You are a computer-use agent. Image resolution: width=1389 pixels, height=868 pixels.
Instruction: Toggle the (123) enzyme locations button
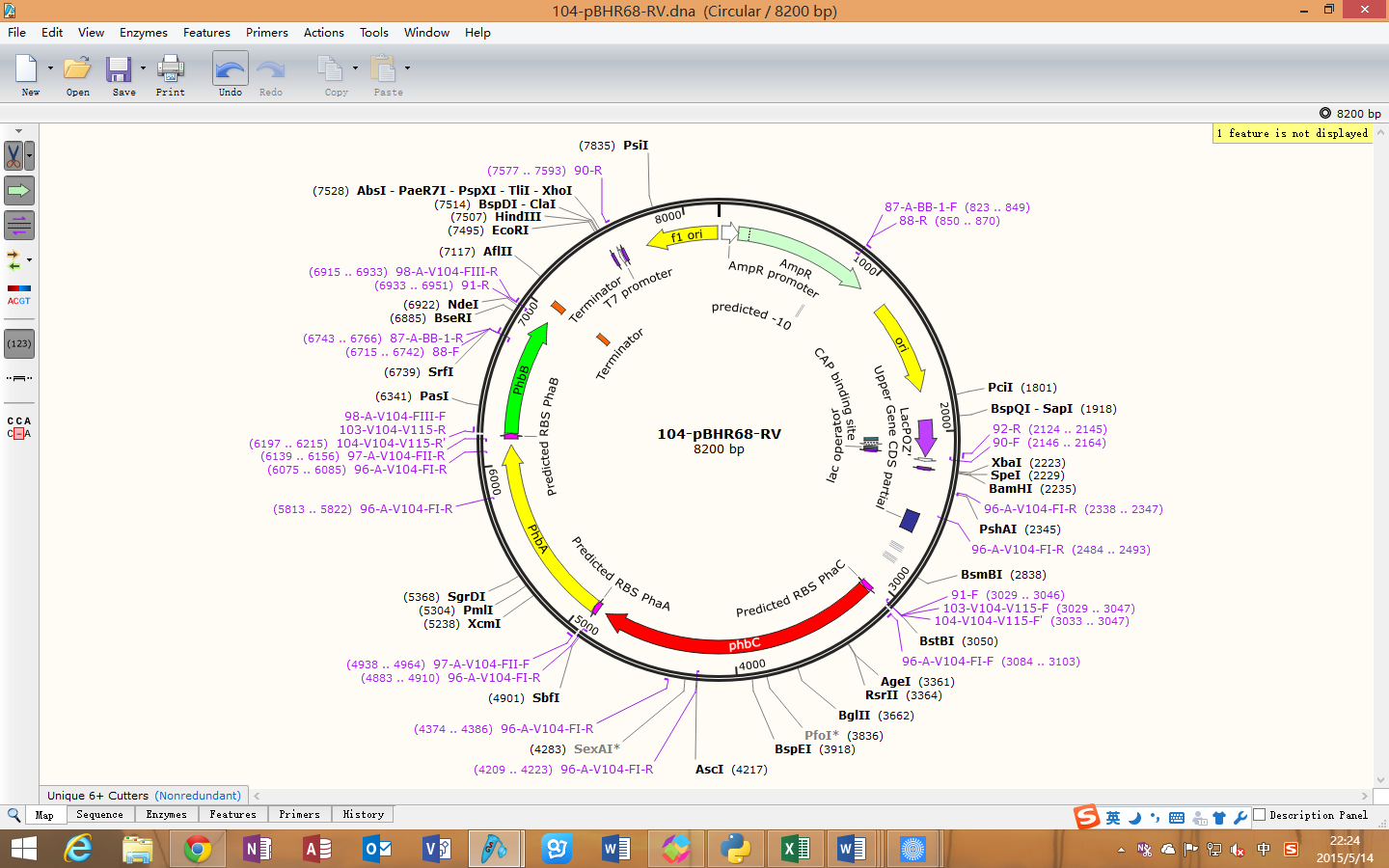(x=19, y=343)
